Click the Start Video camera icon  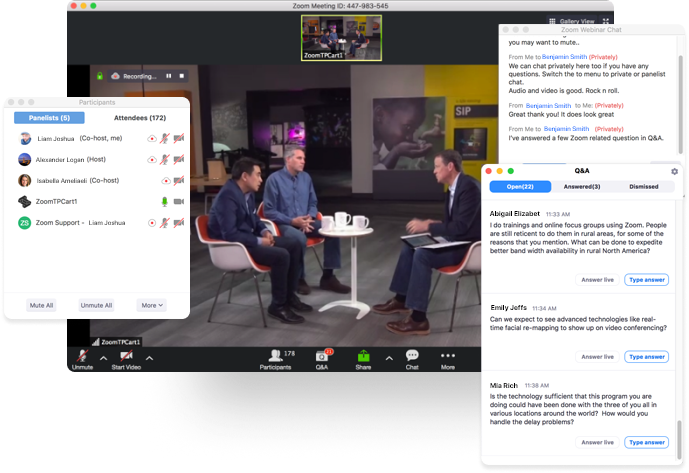(x=127, y=355)
